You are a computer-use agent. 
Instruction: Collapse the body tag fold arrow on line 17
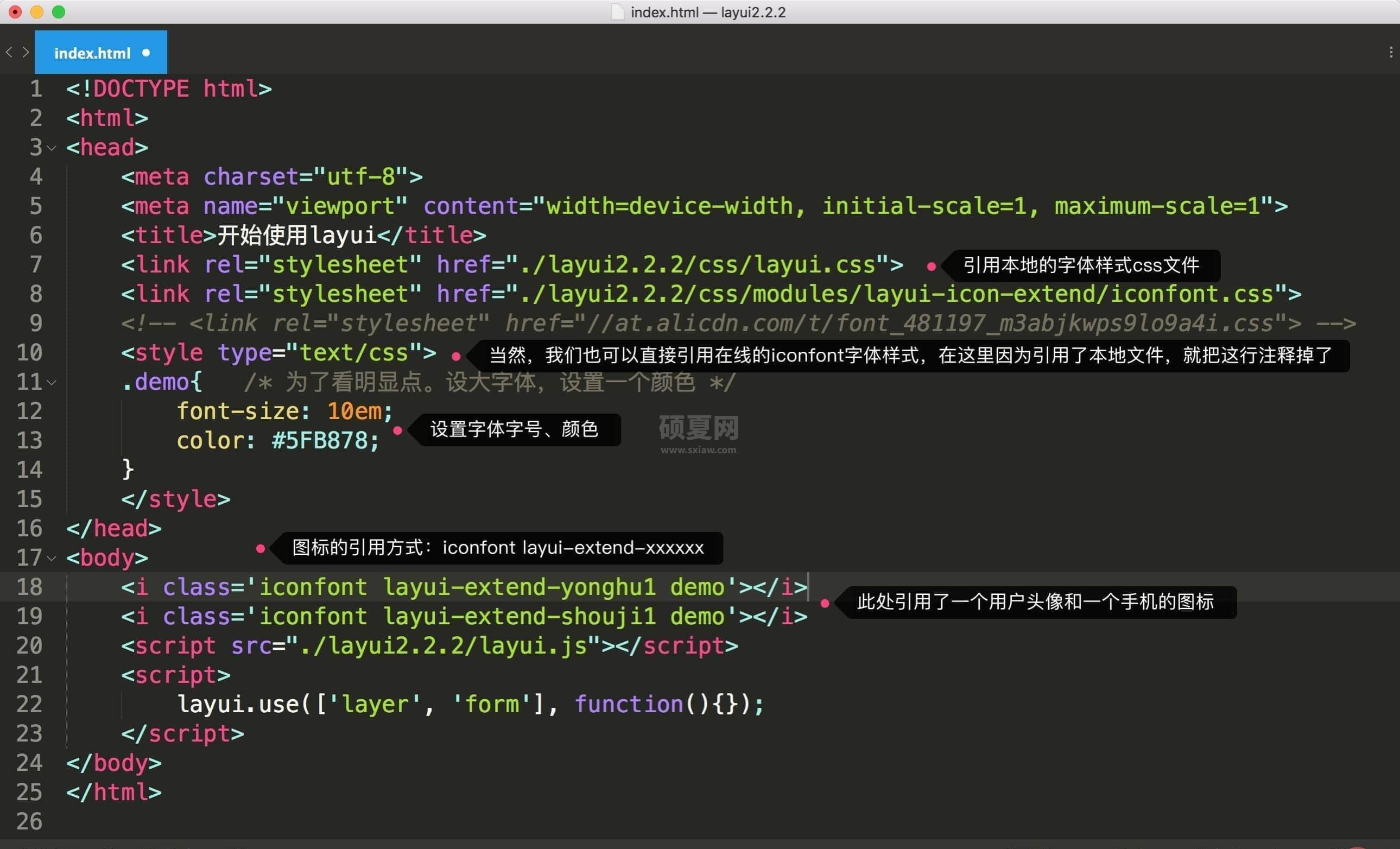tap(52, 559)
